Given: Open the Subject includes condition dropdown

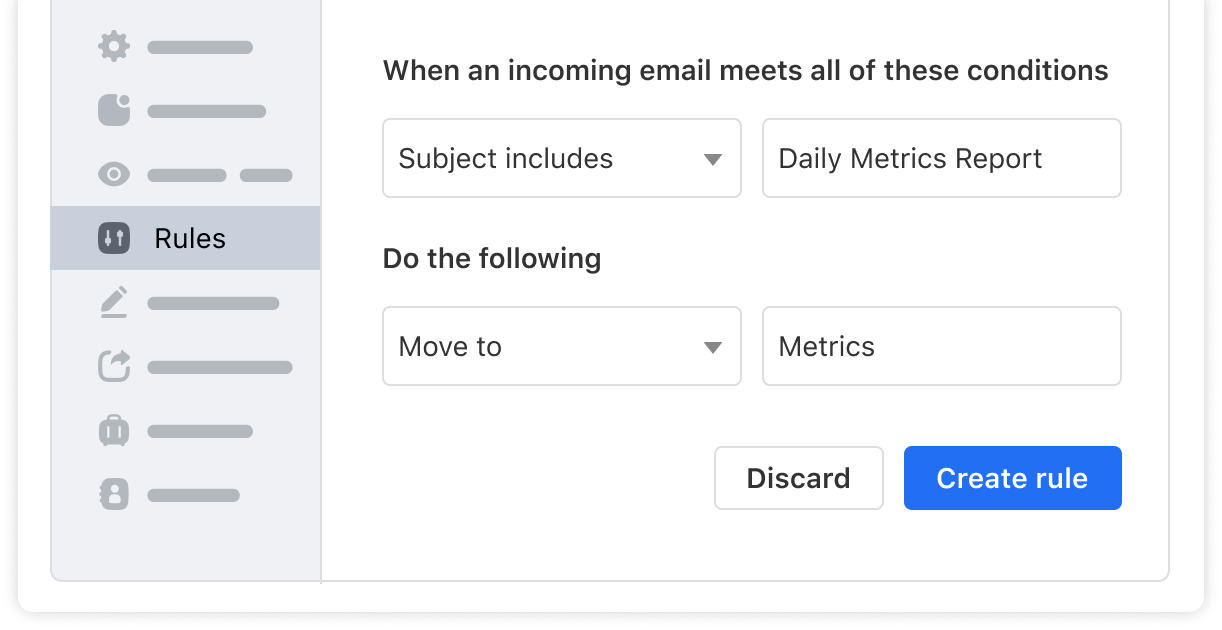Looking at the screenshot, I should point(561,158).
